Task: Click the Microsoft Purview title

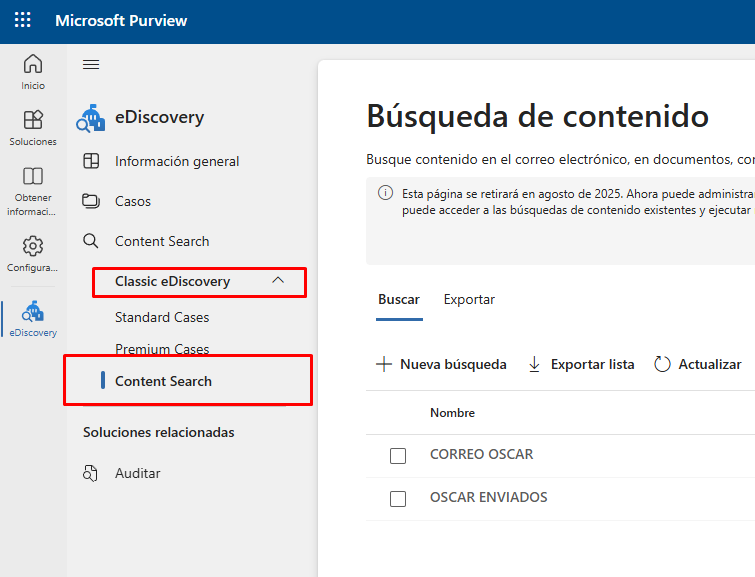Action: click(x=121, y=21)
